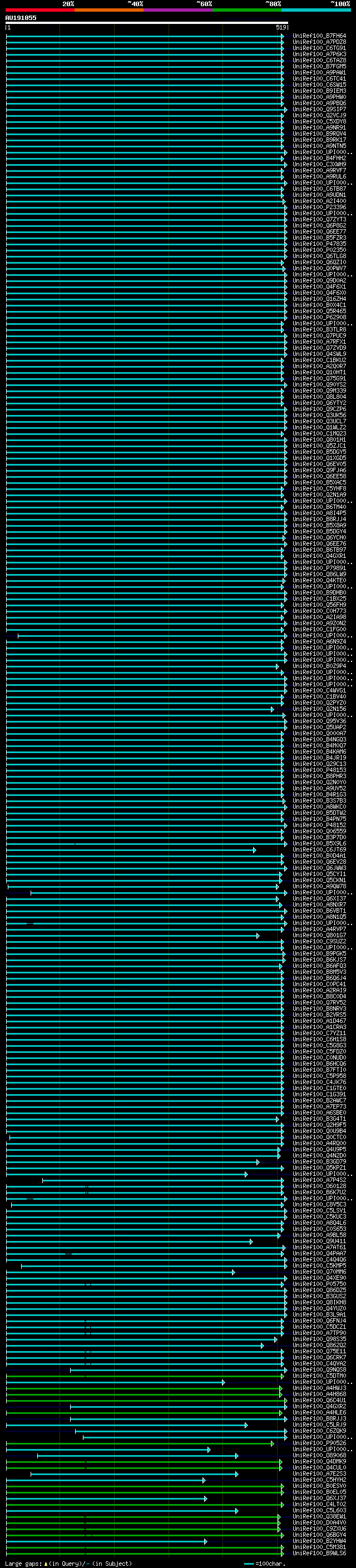The height and width of the screenshot is (1568, 356).
Task: Click the UniRef100_P48153 label
Action: pos(319,770)
